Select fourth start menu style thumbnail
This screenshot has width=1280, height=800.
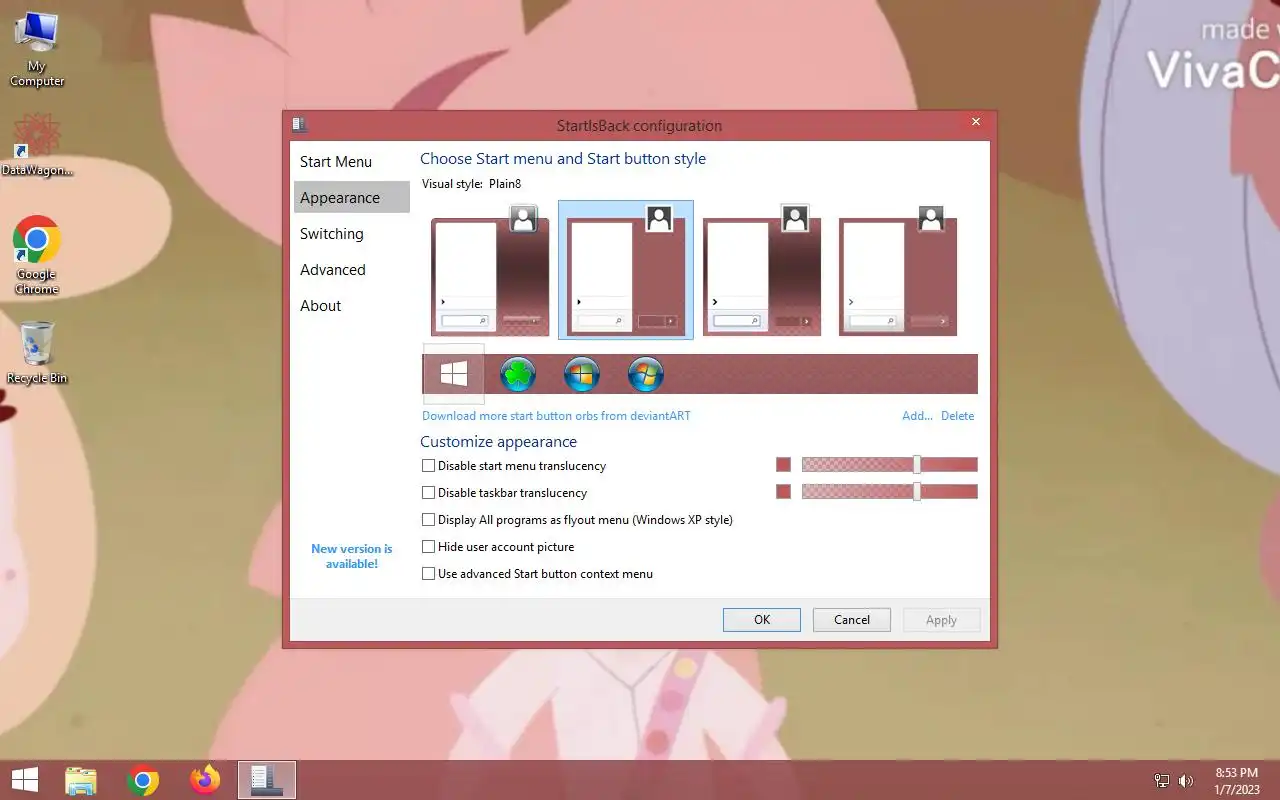click(898, 270)
